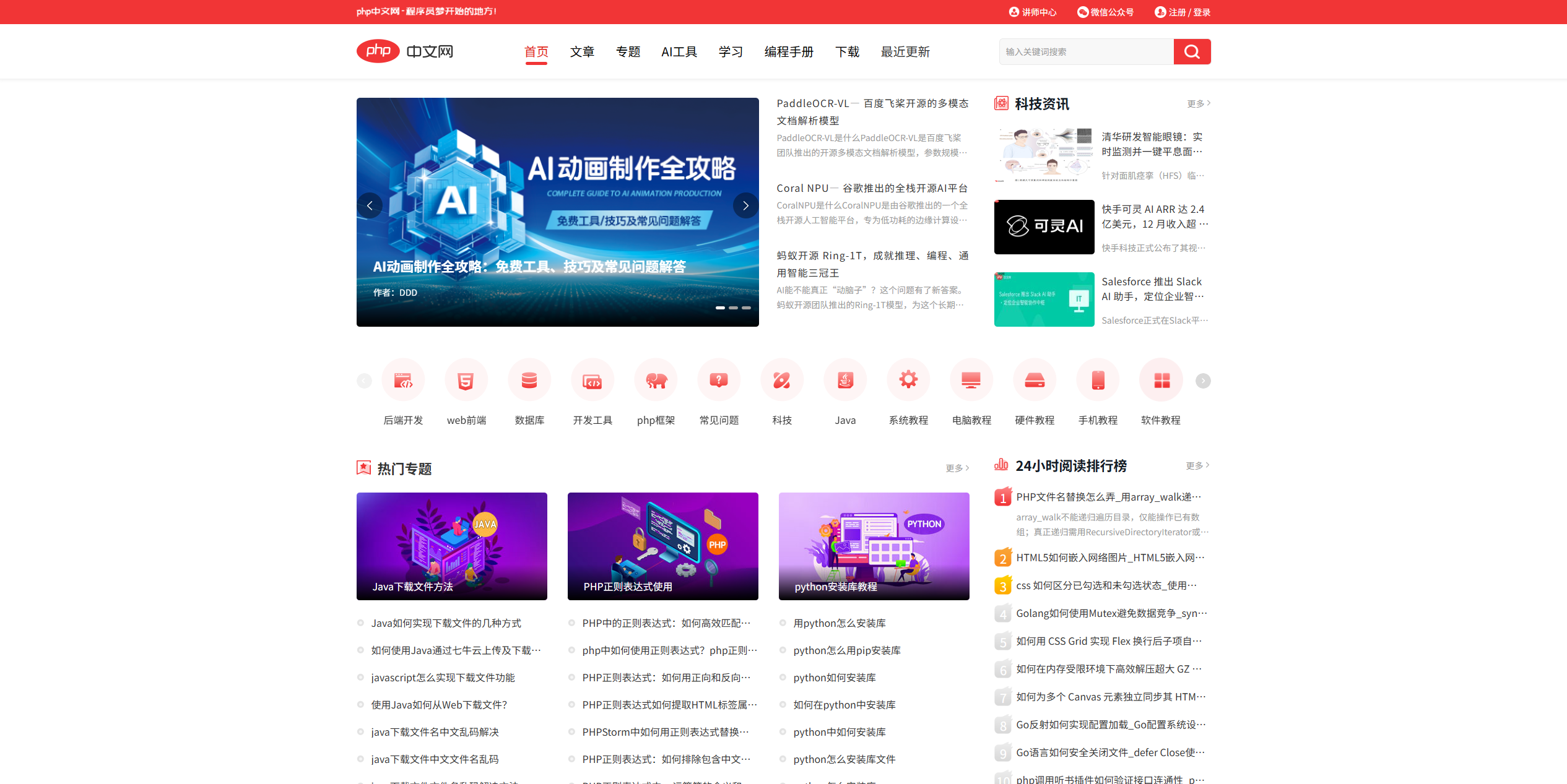The image size is (1567, 784).
Task: Open the web前端 HTML5 category icon
Action: tap(466, 380)
